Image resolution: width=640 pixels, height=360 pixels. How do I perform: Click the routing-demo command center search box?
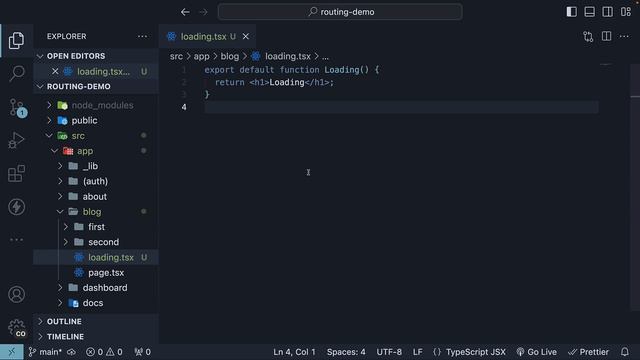tap(340, 12)
